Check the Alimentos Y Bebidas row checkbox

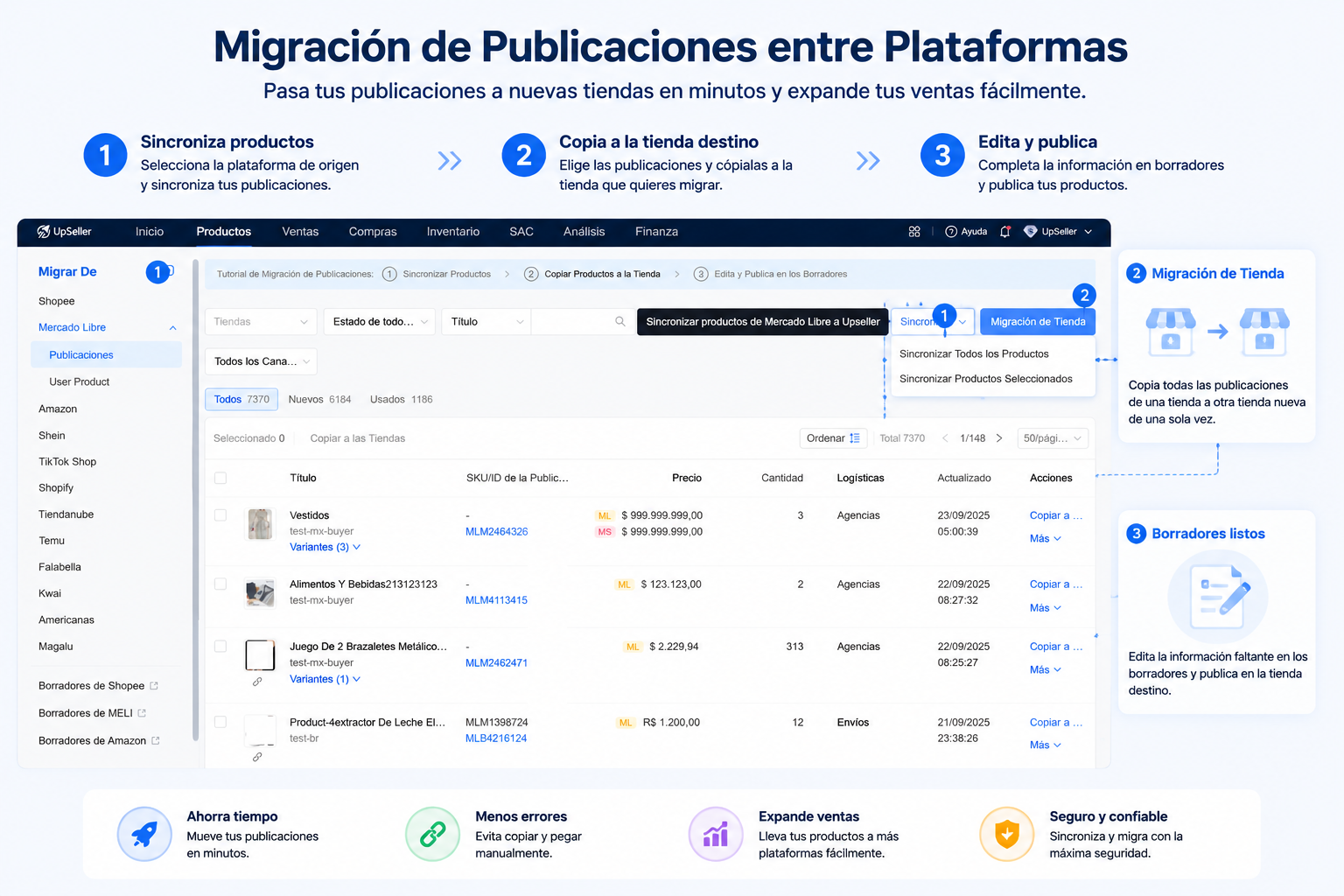(220, 584)
